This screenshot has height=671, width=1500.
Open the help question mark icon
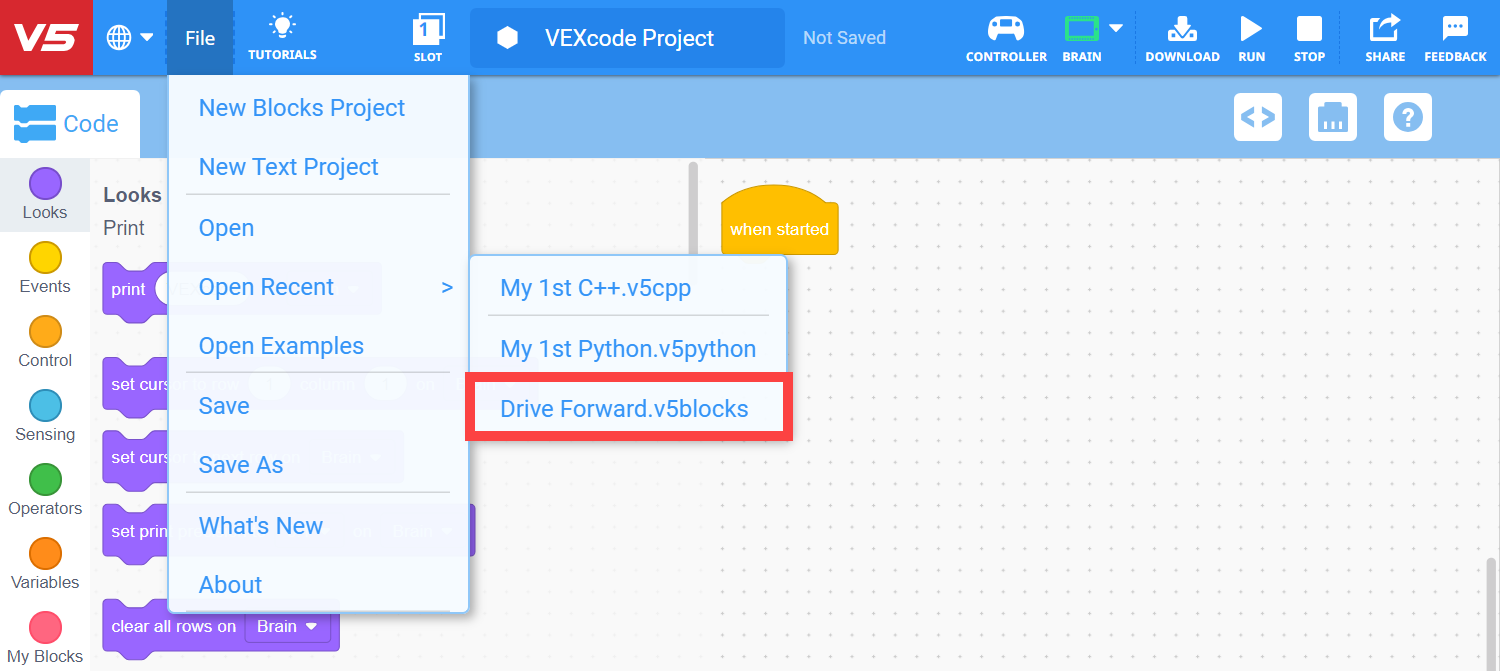tap(1407, 117)
